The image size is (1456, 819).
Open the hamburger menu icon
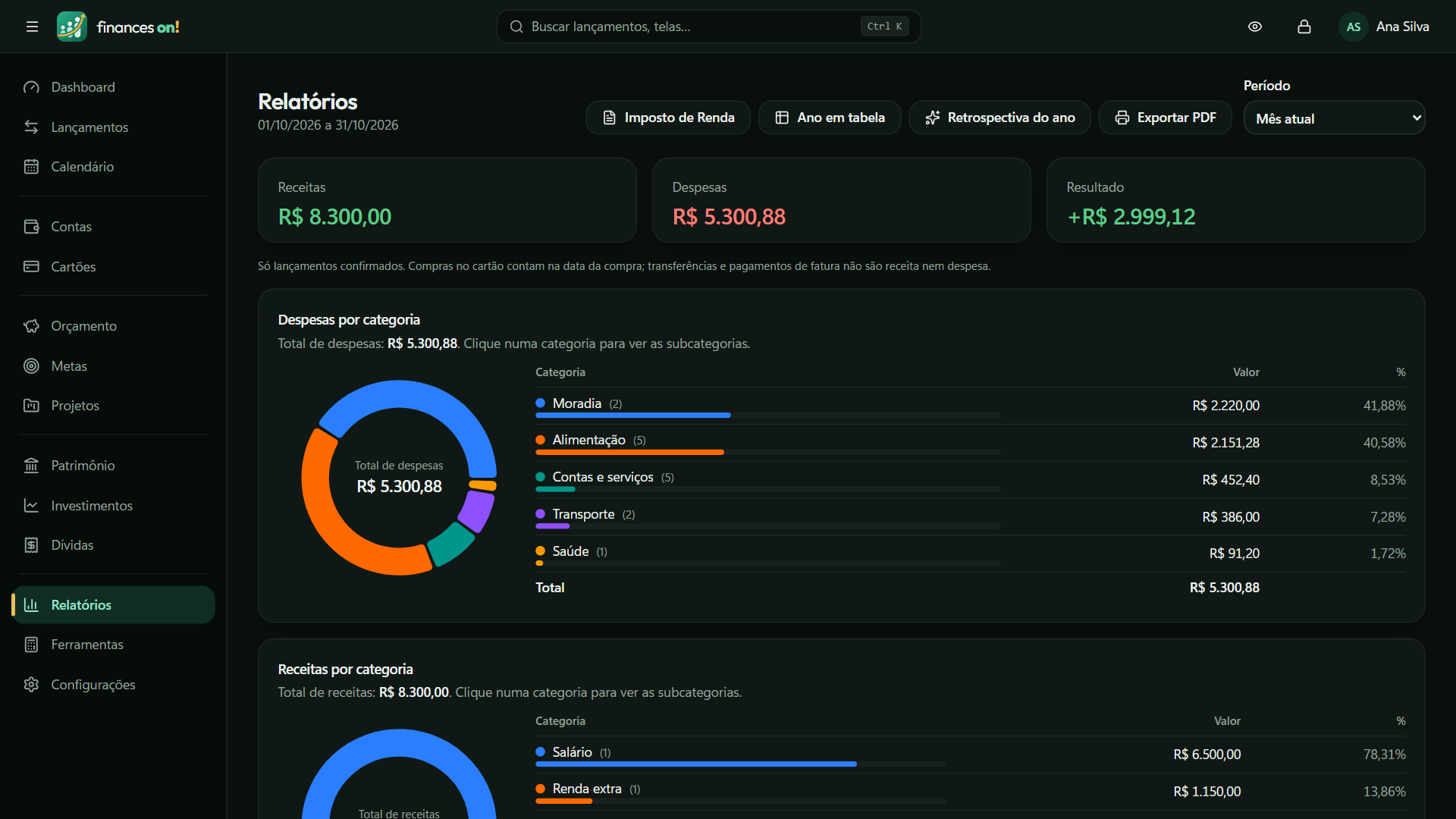point(32,27)
